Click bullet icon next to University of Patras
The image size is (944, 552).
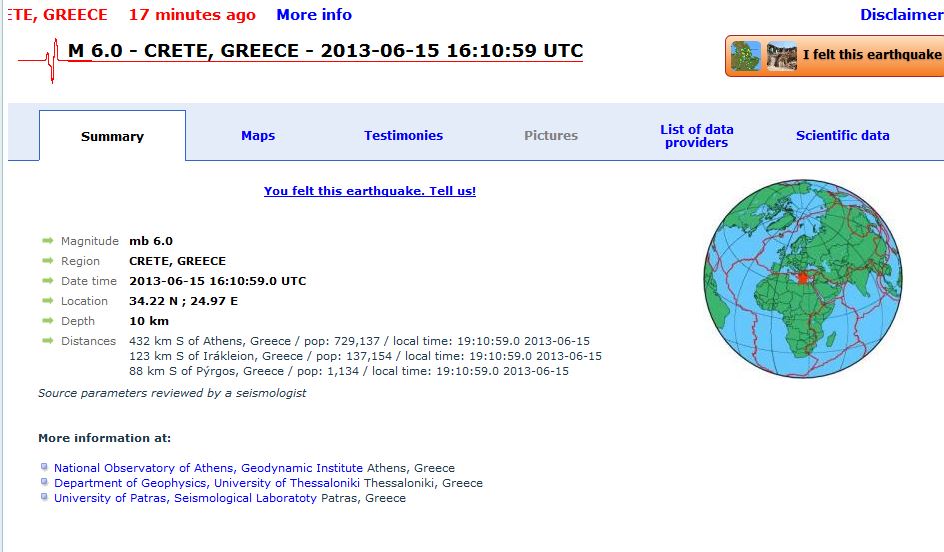click(x=44, y=497)
